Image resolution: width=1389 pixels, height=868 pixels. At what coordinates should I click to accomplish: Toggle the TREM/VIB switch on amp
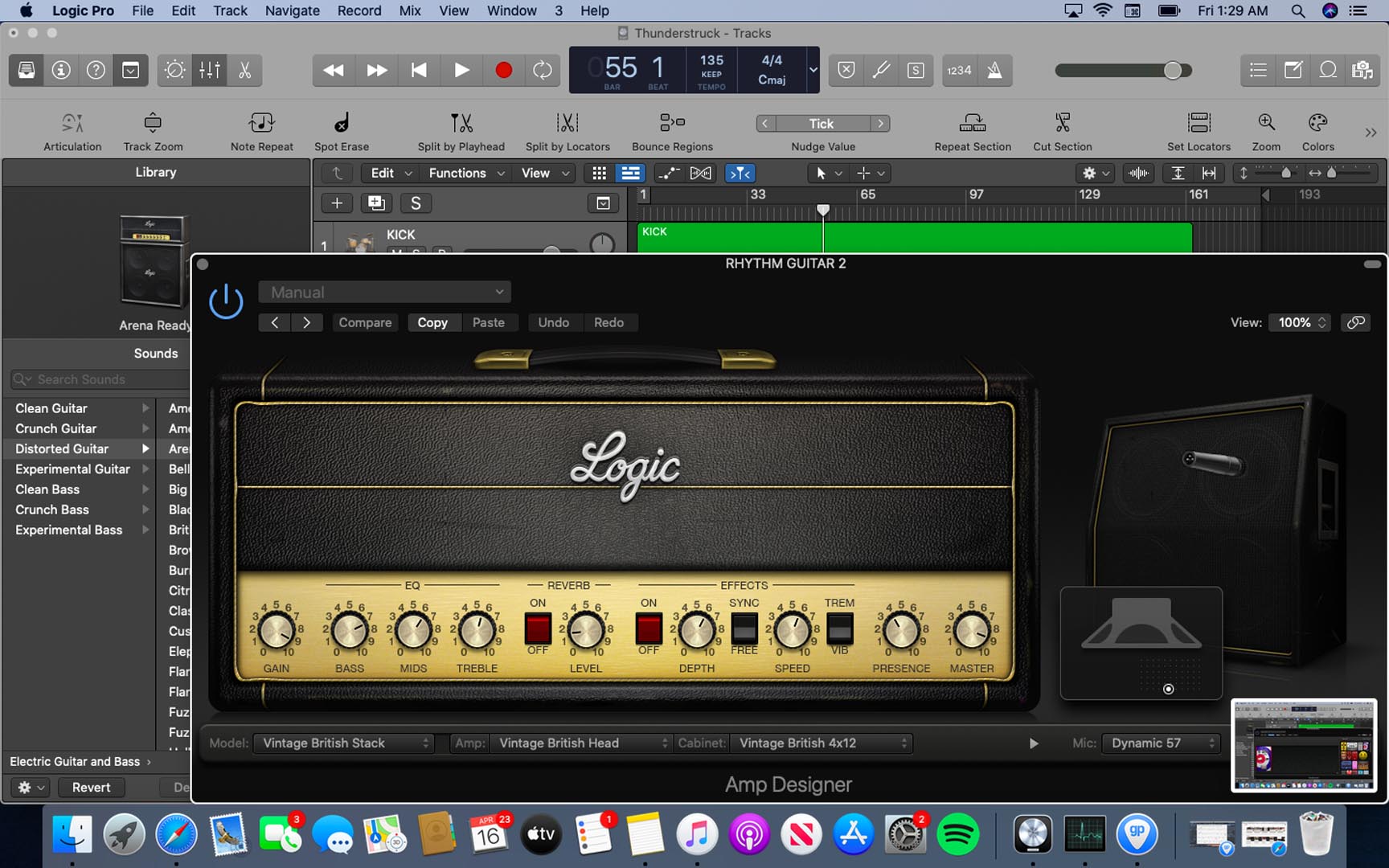(840, 628)
